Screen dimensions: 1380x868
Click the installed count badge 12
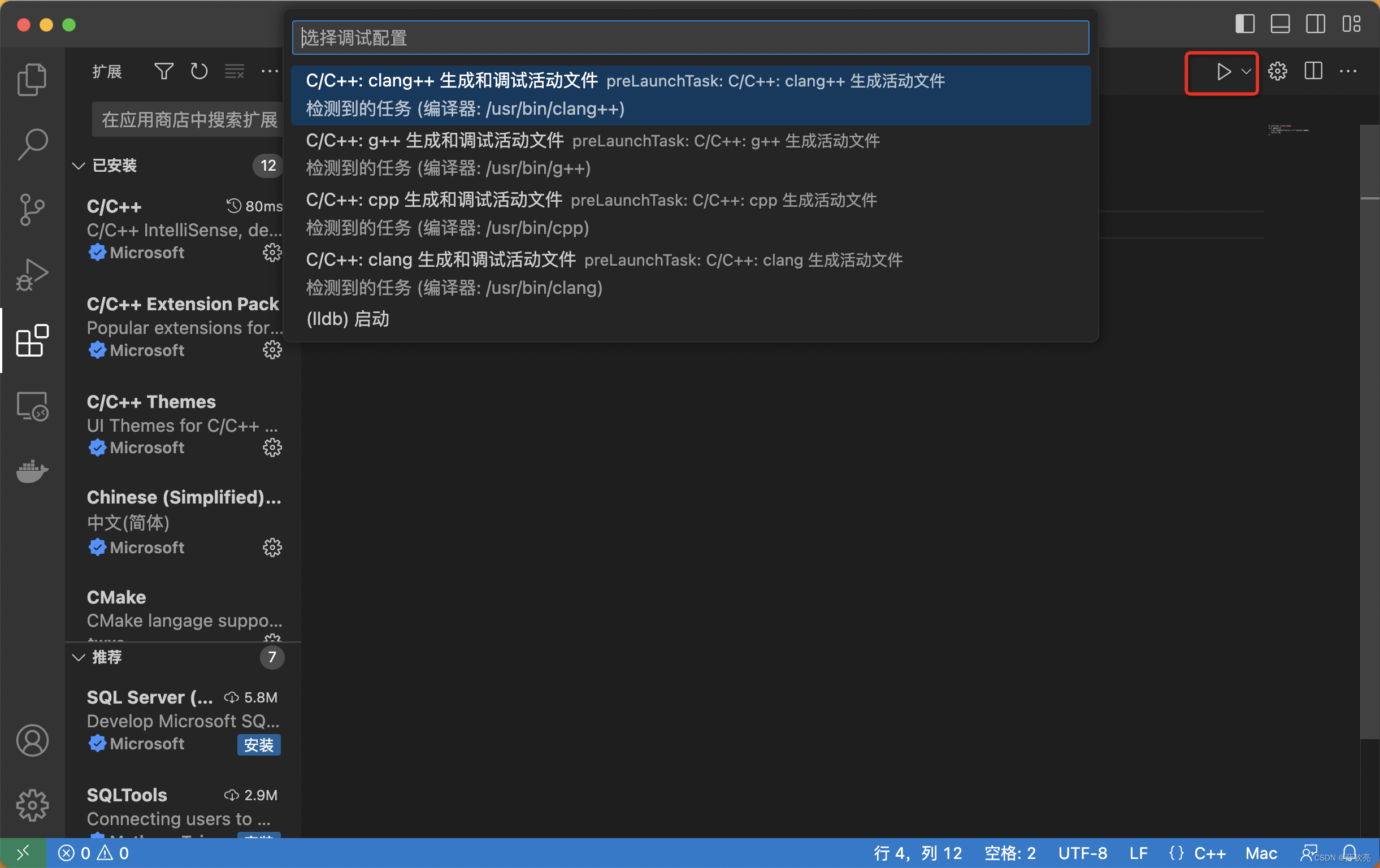coord(268,166)
